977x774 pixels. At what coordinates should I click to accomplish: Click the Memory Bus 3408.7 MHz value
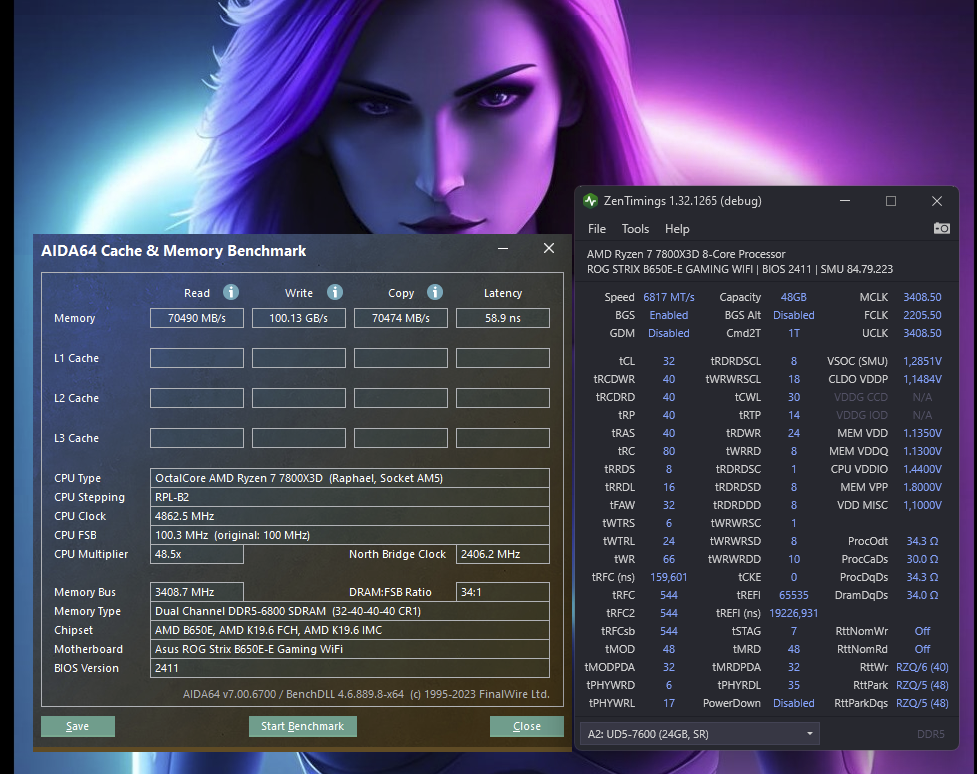(x=197, y=592)
